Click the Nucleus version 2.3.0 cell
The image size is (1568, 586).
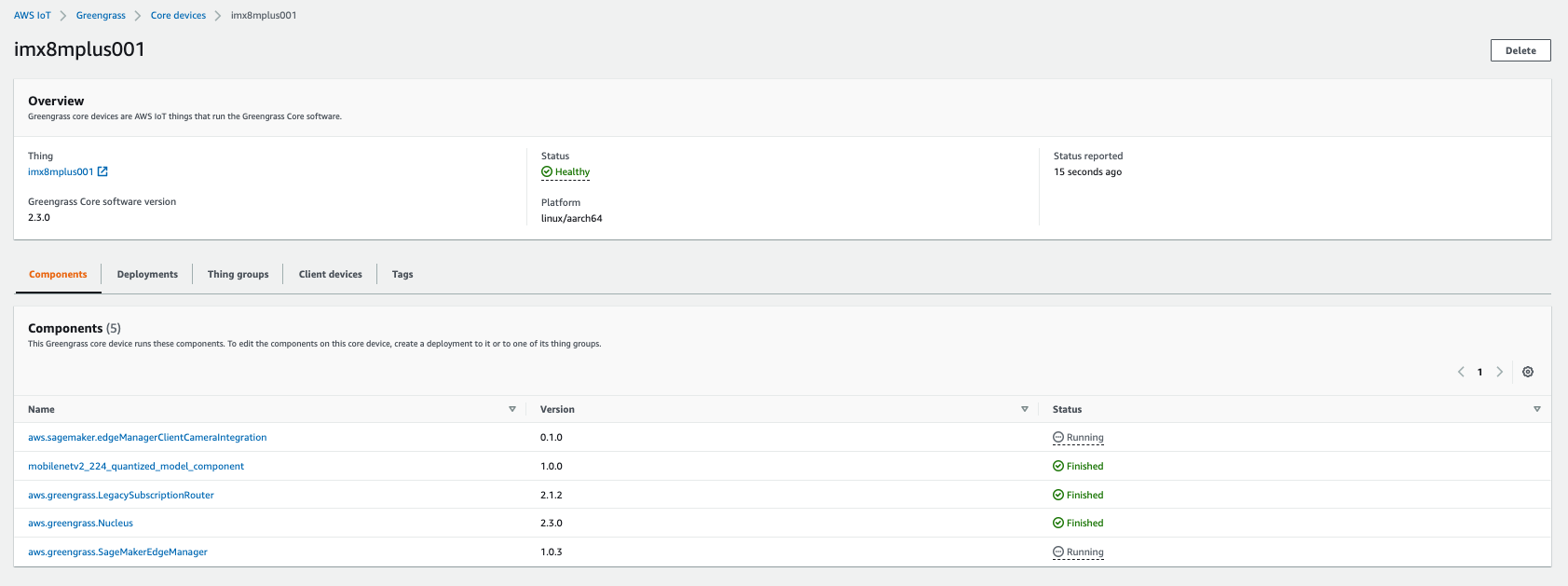tap(552, 523)
